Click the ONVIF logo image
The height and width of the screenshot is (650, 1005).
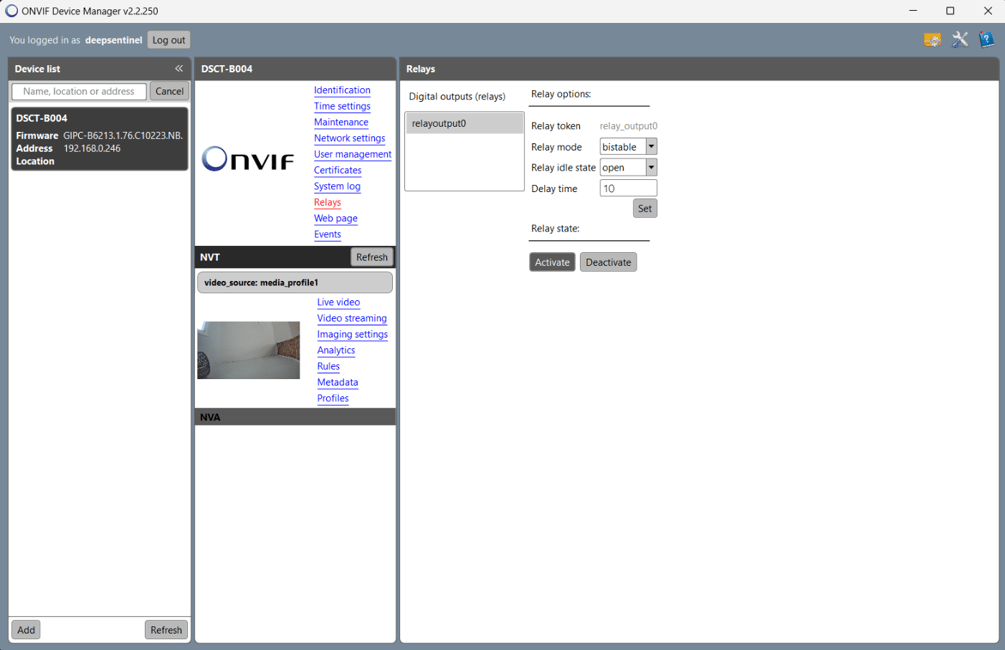[x=248, y=159]
